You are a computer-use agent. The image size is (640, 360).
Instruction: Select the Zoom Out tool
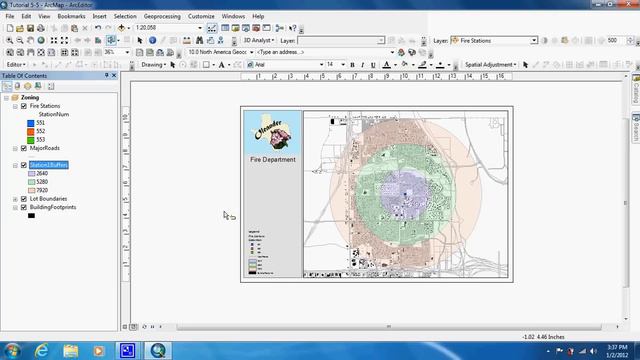coord(20,40)
